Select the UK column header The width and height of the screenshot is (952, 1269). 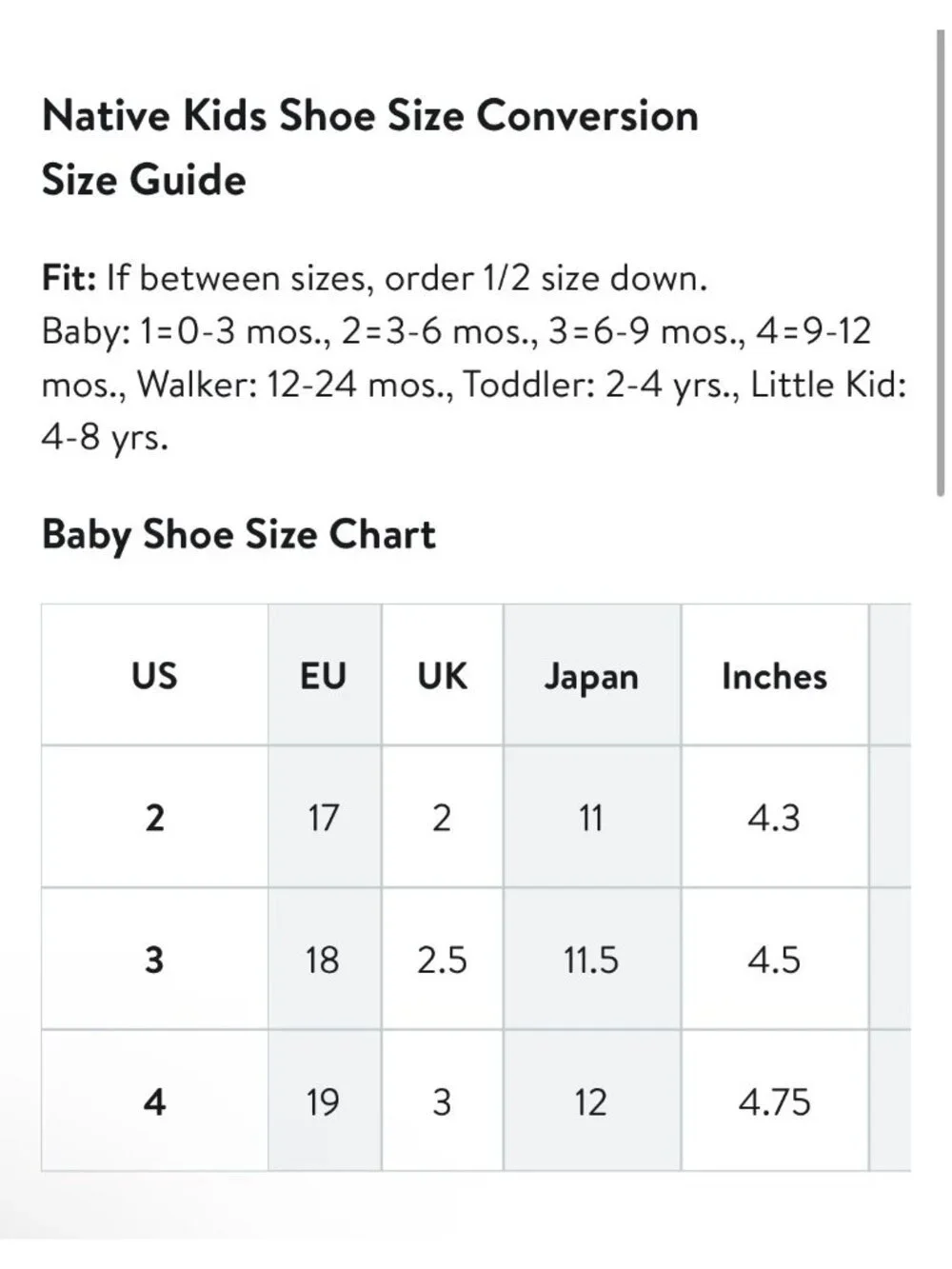pos(442,675)
